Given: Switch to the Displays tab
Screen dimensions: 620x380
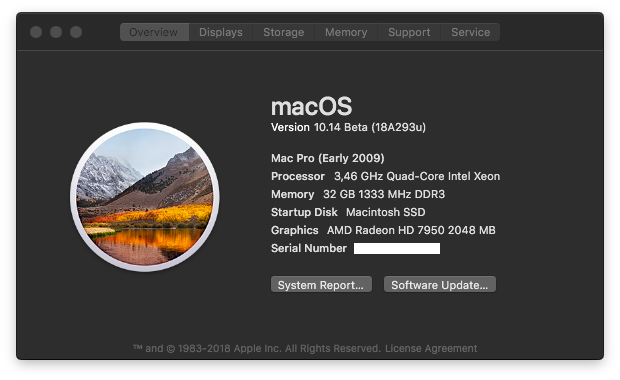Looking at the screenshot, I should [x=221, y=32].
